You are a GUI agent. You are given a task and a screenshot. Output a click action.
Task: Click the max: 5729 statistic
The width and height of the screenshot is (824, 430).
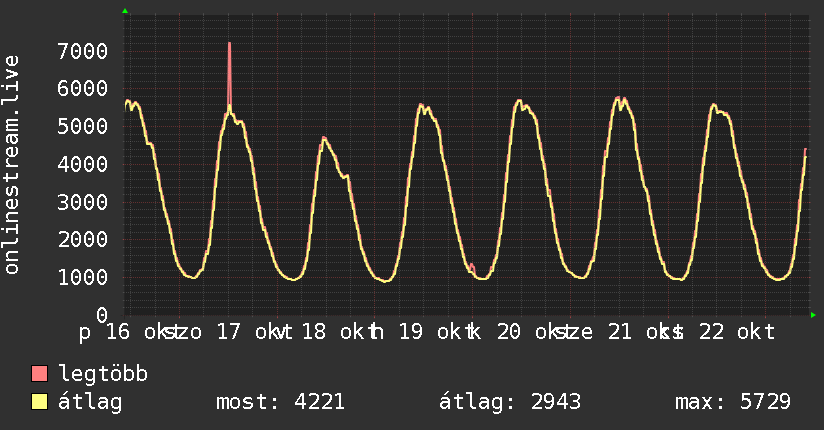pyautogui.click(x=733, y=402)
